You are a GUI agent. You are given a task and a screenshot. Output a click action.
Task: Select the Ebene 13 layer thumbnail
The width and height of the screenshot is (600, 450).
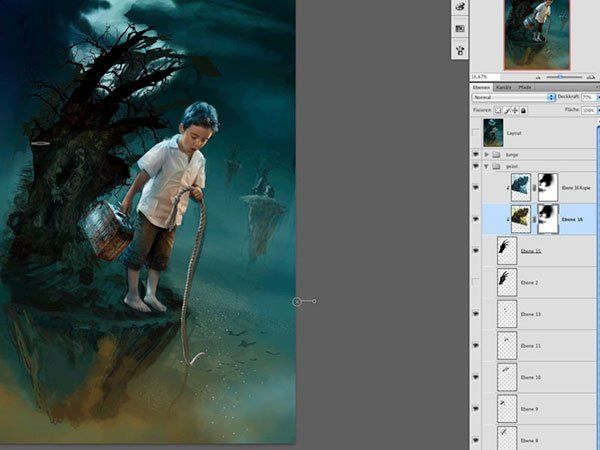click(x=507, y=314)
